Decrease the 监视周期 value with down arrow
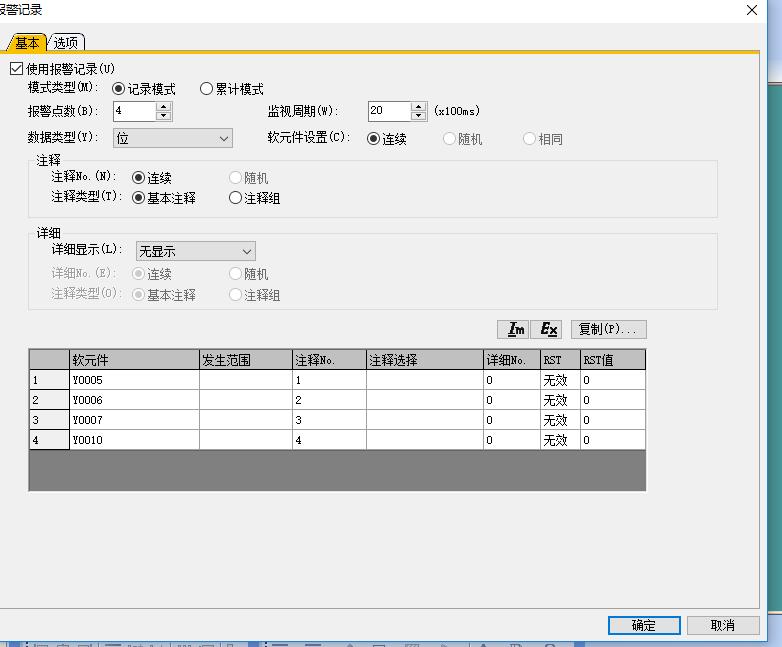 (x=419, y=116)
